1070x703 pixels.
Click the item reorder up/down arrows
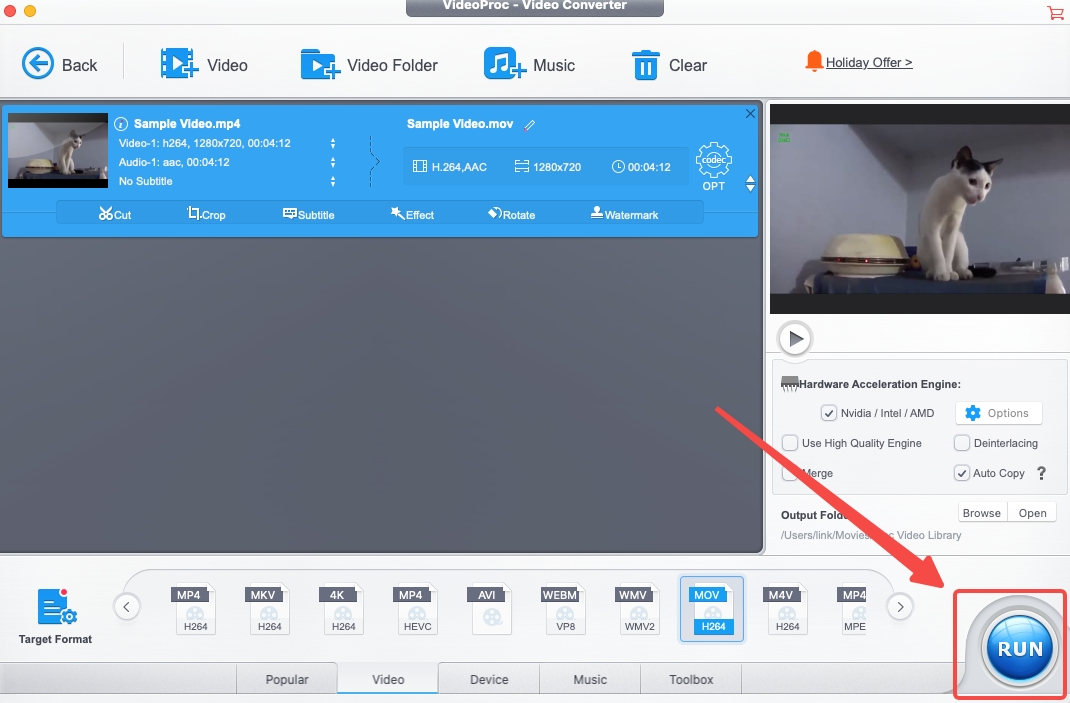pyautogui.click(x=750, y=184)
